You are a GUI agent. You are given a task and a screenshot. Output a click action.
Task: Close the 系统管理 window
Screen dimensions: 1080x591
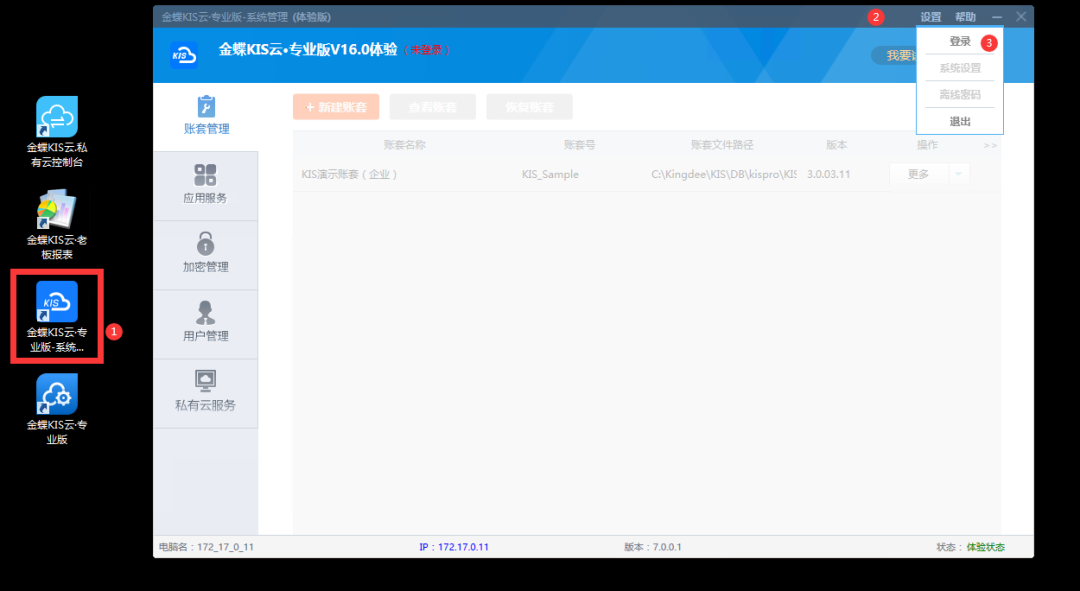click(1021, 17)
